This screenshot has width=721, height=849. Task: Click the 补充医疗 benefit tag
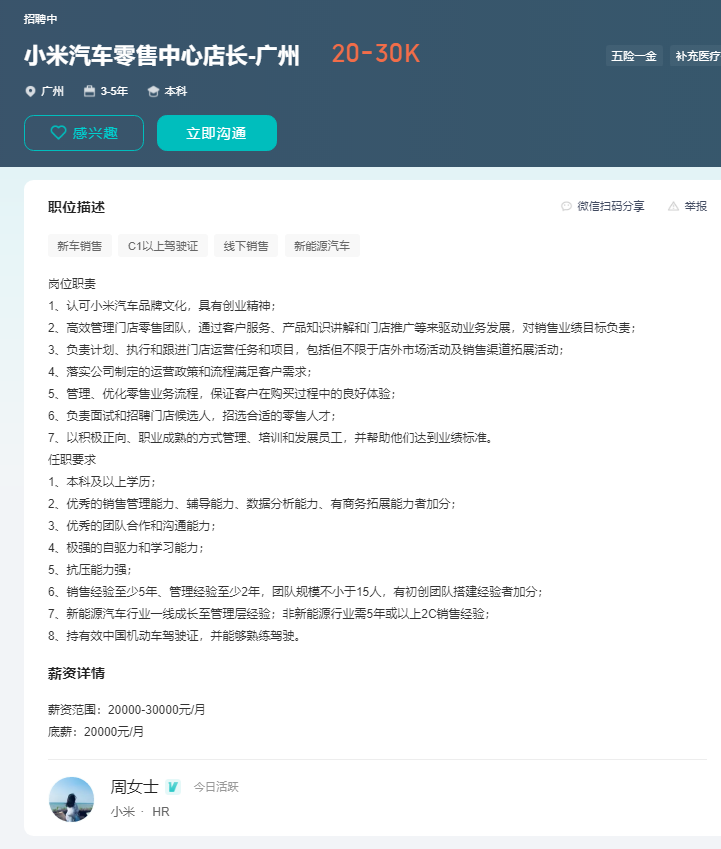pos(696,56)
